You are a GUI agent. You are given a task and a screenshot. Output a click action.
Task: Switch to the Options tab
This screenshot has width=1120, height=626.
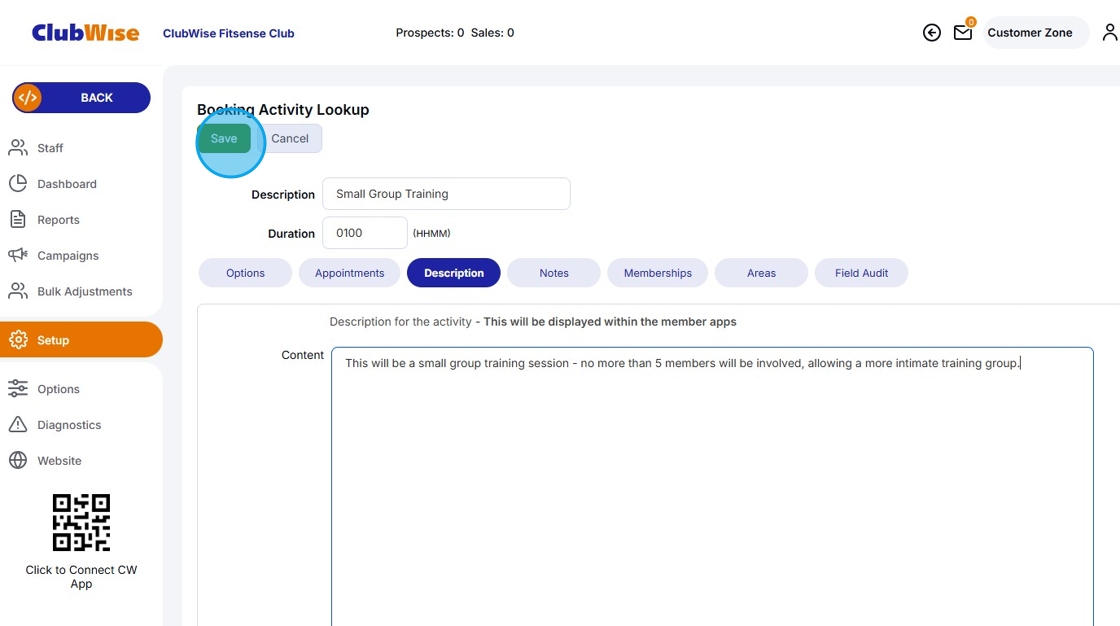pos(245,273)
